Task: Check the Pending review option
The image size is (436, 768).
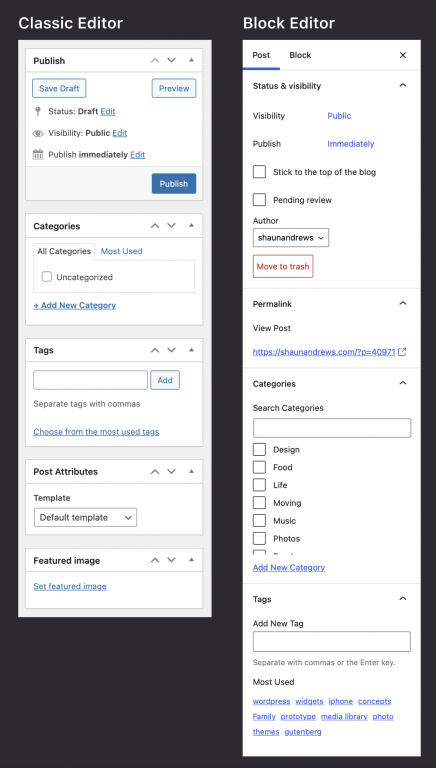Action: click(259, 200)
